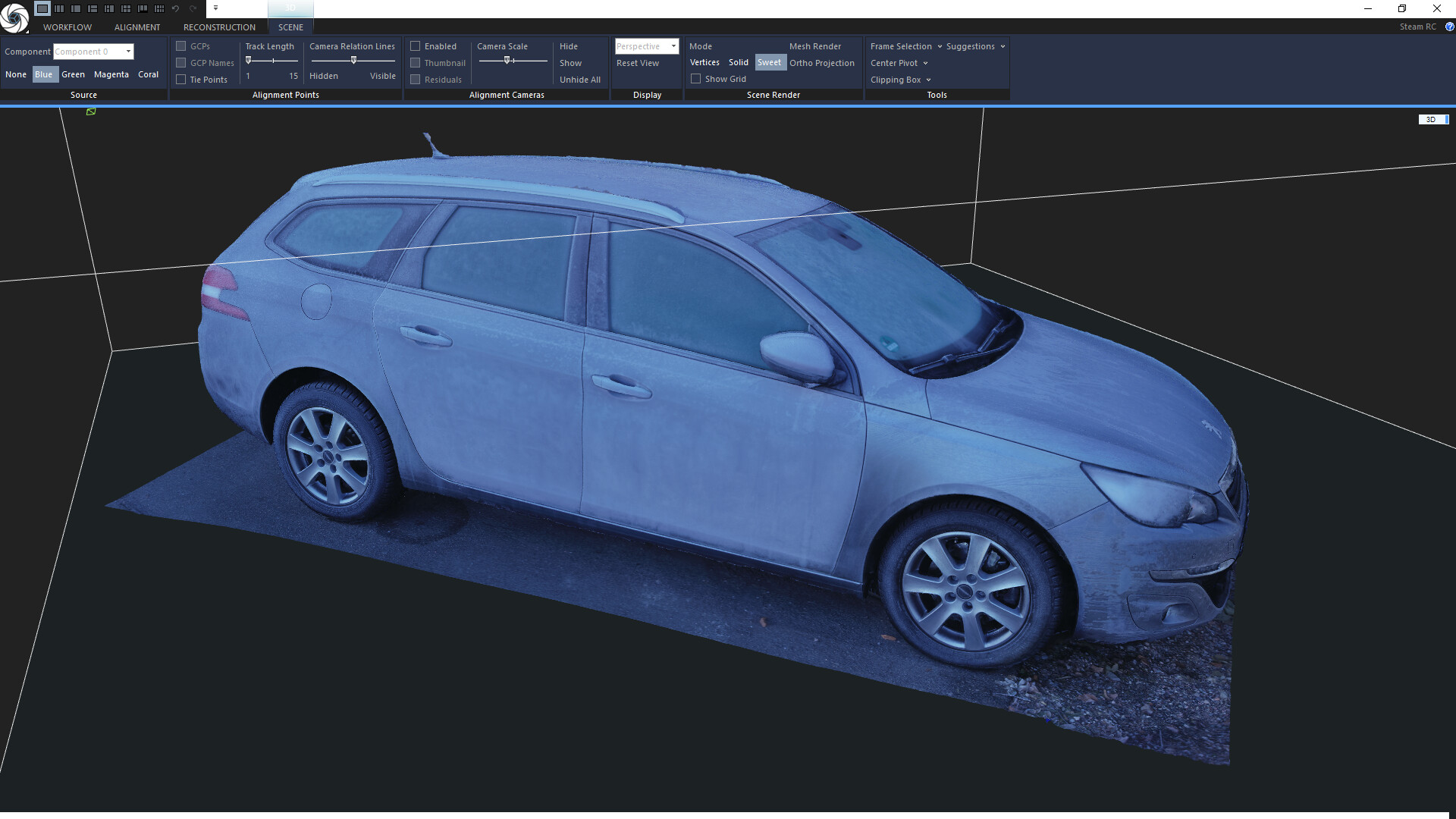Select the Magenta source color option
The image size is (1456, 819).
[x=111, y=74]
